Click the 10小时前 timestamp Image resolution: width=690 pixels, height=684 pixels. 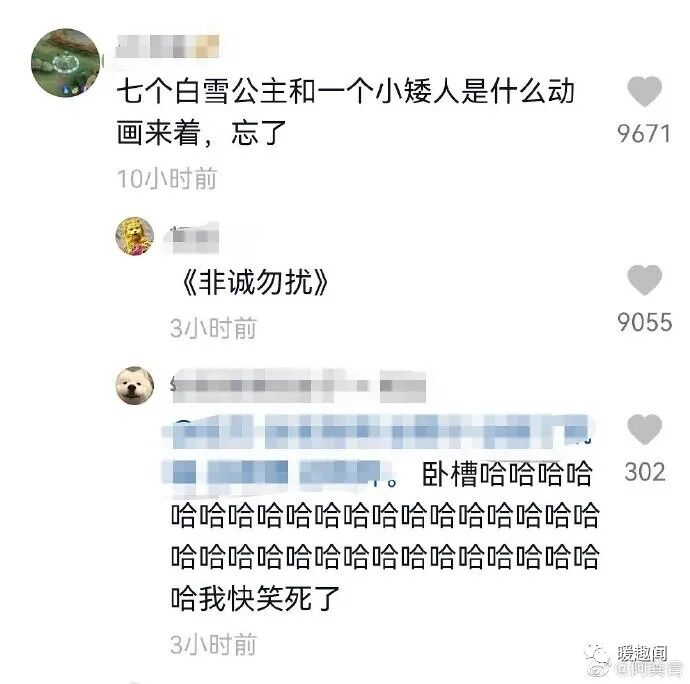click(167, 179)
